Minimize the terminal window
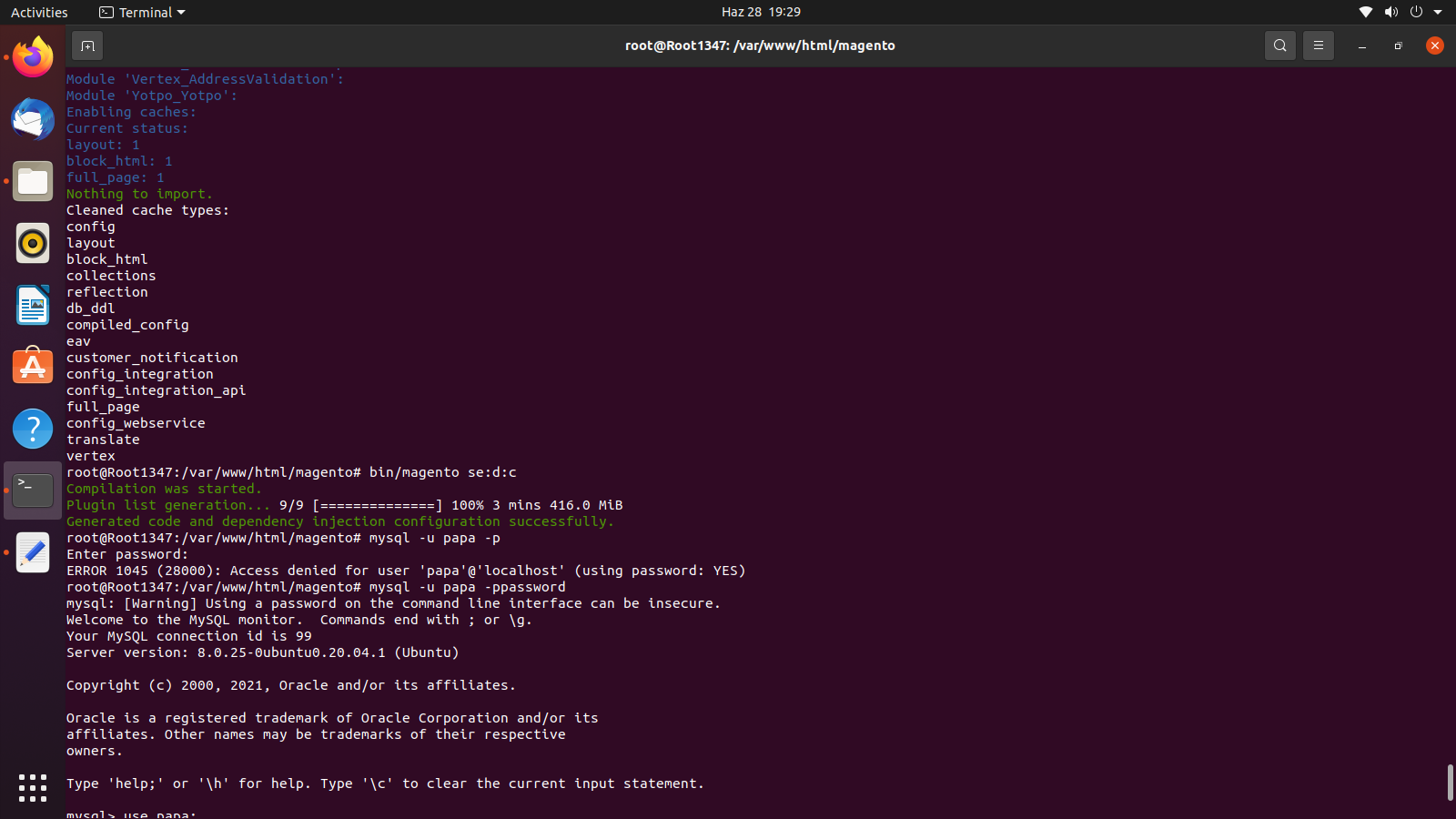The height and width of the screenshot is (819, 1456). (1362, 45)
